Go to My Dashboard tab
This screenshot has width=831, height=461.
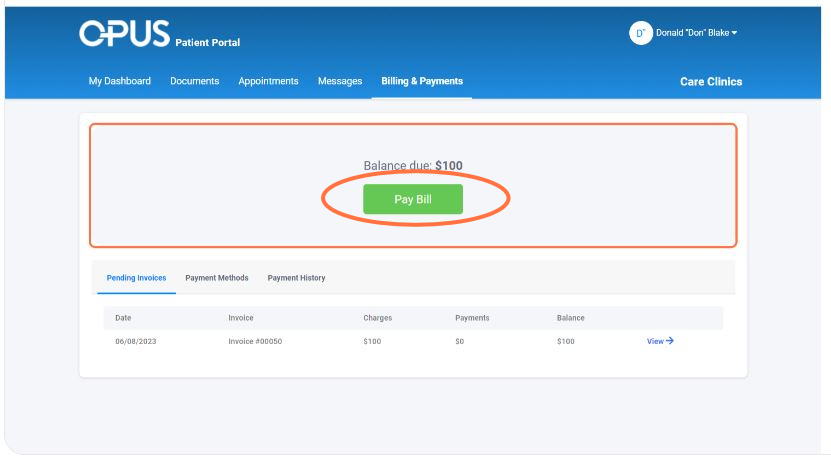coord(119,81)
